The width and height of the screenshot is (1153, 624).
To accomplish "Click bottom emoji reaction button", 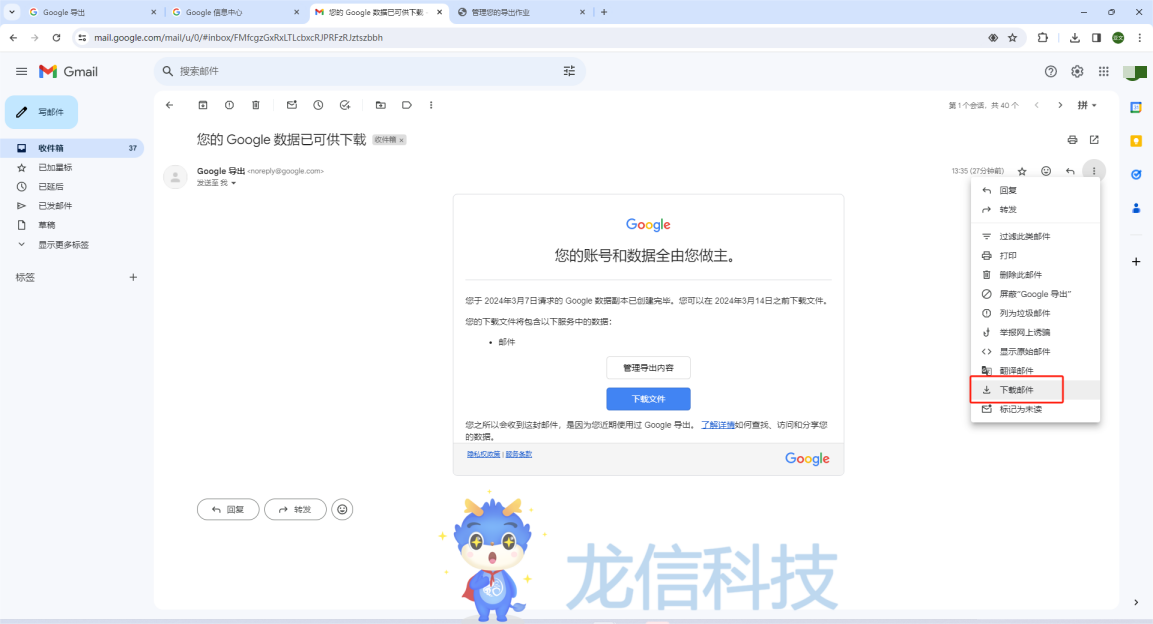I will (x=342, y=509).
